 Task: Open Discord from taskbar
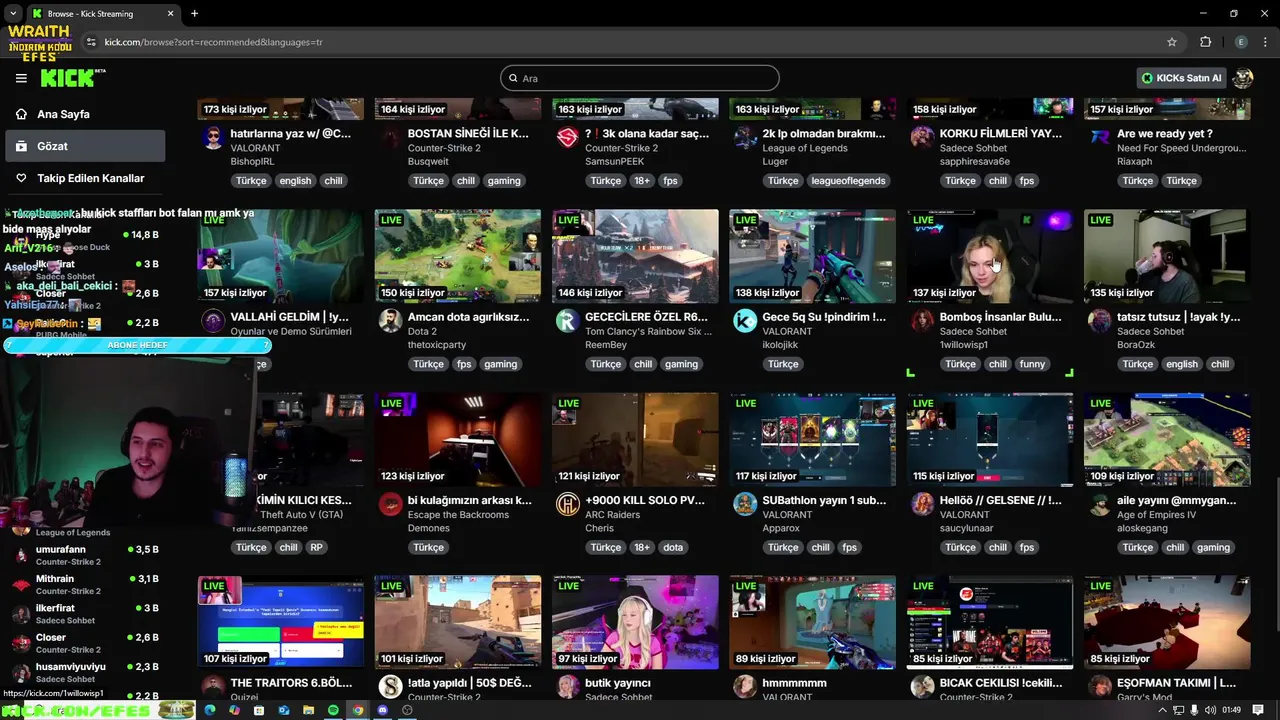click(x=382, y=710)
